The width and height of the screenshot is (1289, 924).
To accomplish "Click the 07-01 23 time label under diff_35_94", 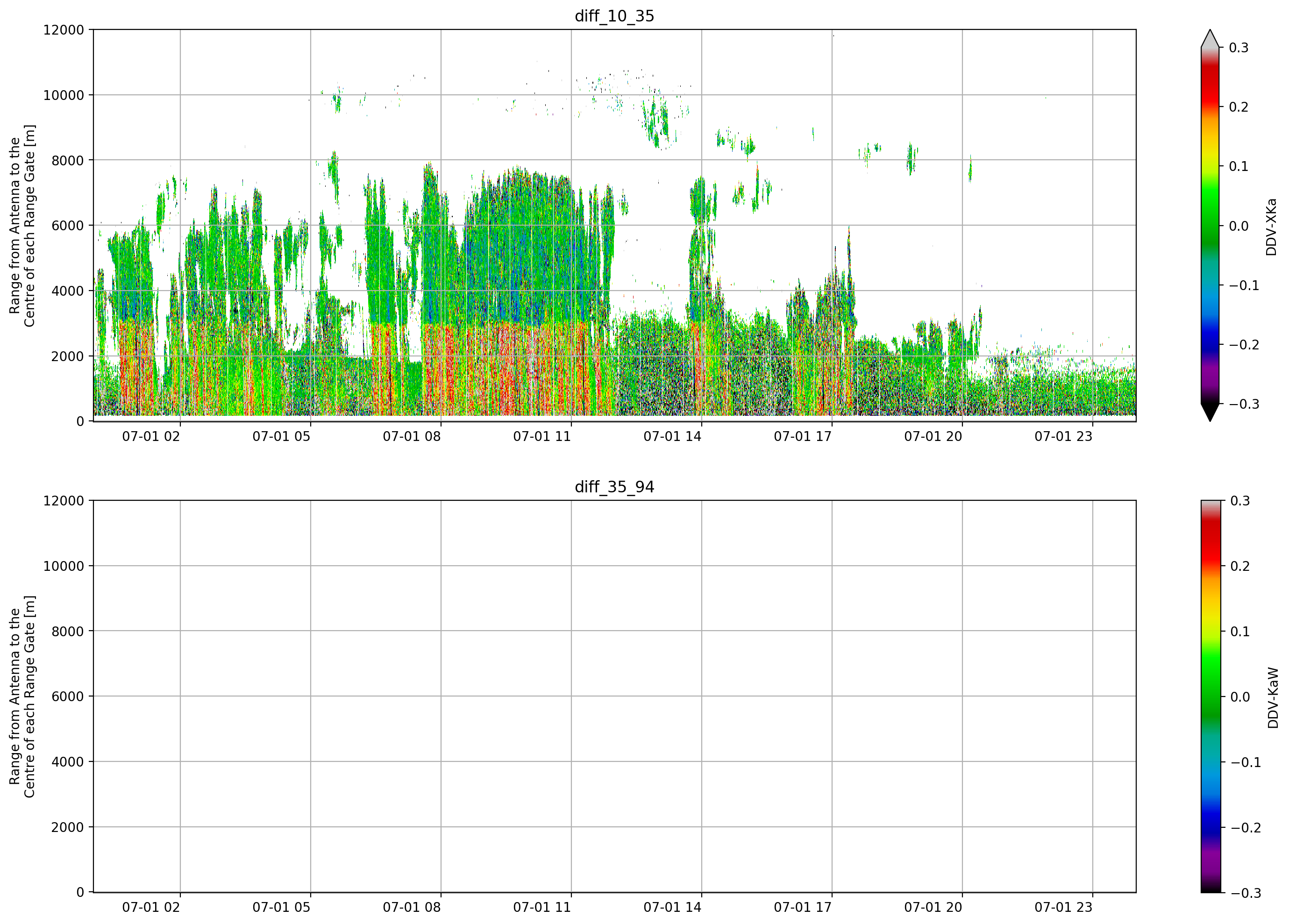I will tap(1063, 908).
